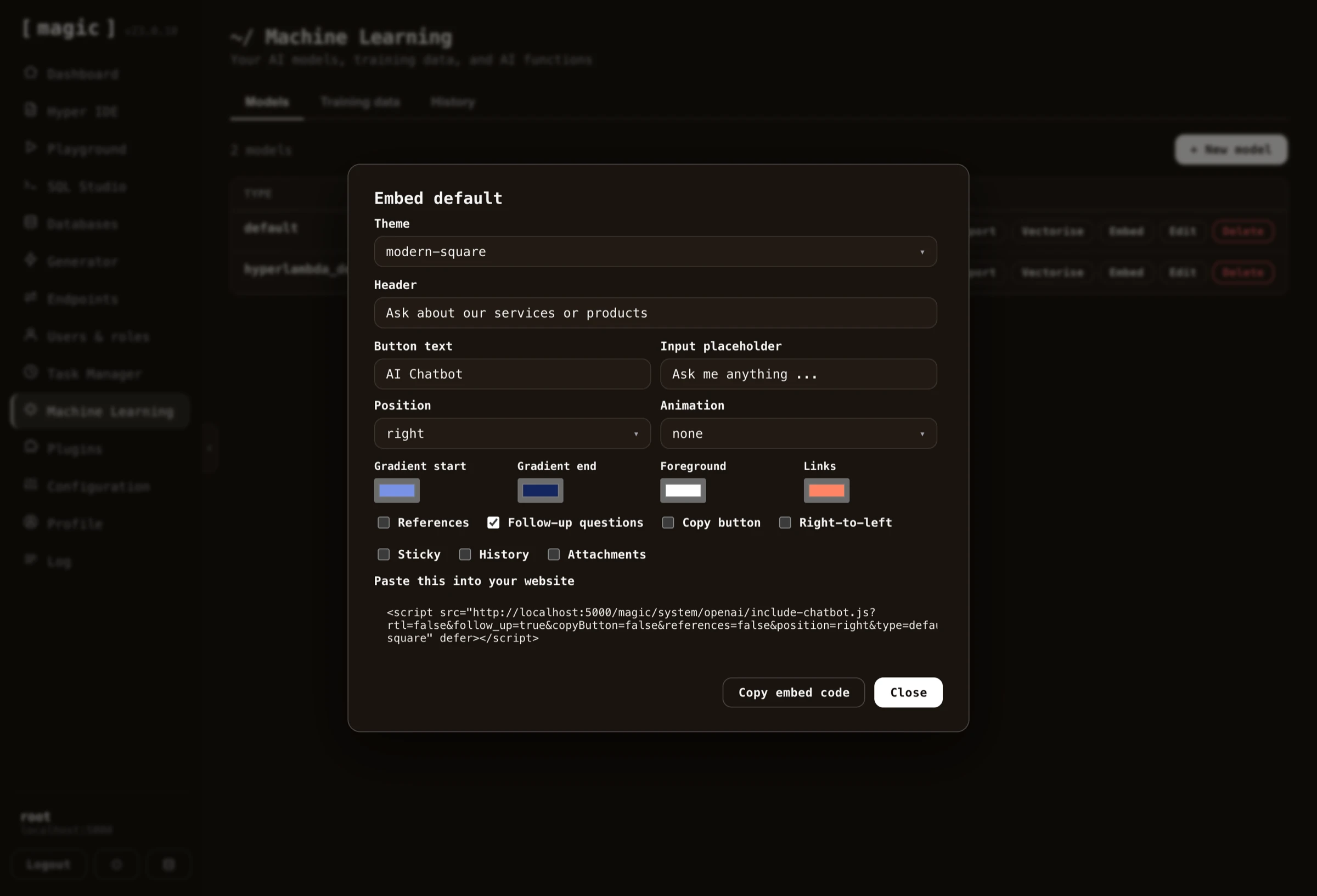Click the Logout button
This screenshot has width=1317, height=896.
coord(48,864)
